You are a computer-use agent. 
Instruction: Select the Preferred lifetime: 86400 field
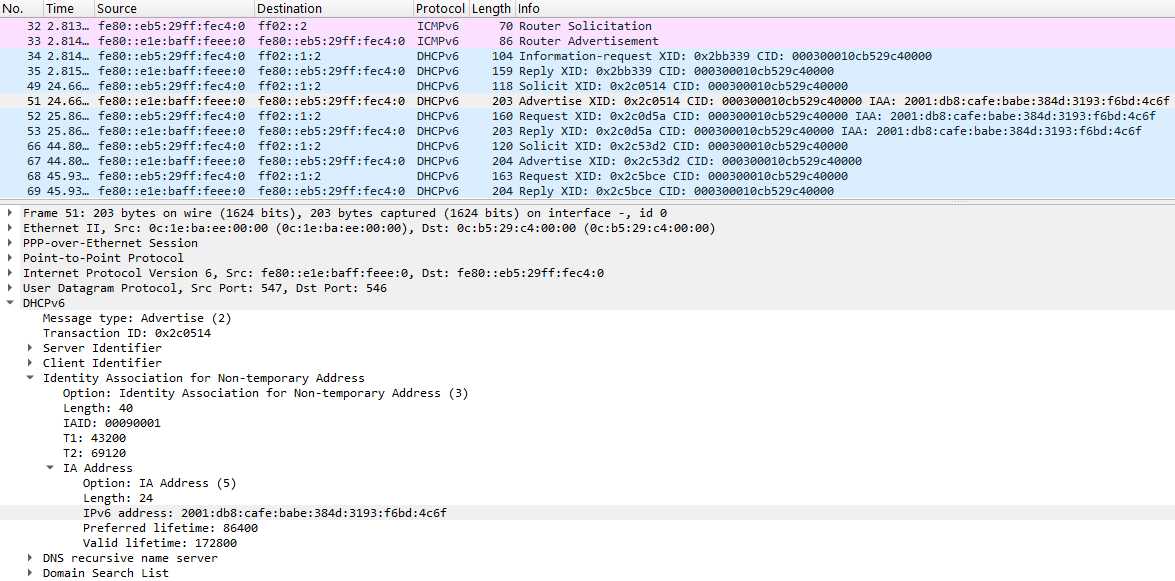pyautogui.click(x=170, y=528)
